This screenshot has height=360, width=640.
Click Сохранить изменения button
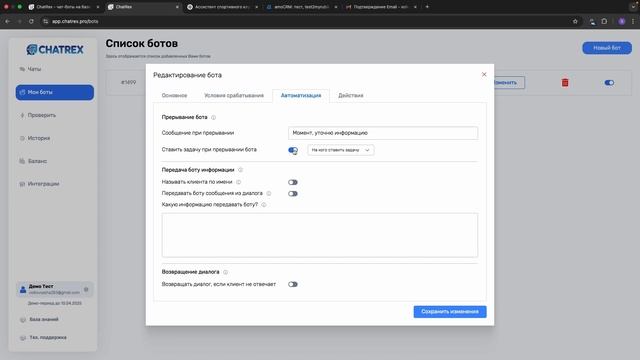pyautogui.click(x=450, y=312)
